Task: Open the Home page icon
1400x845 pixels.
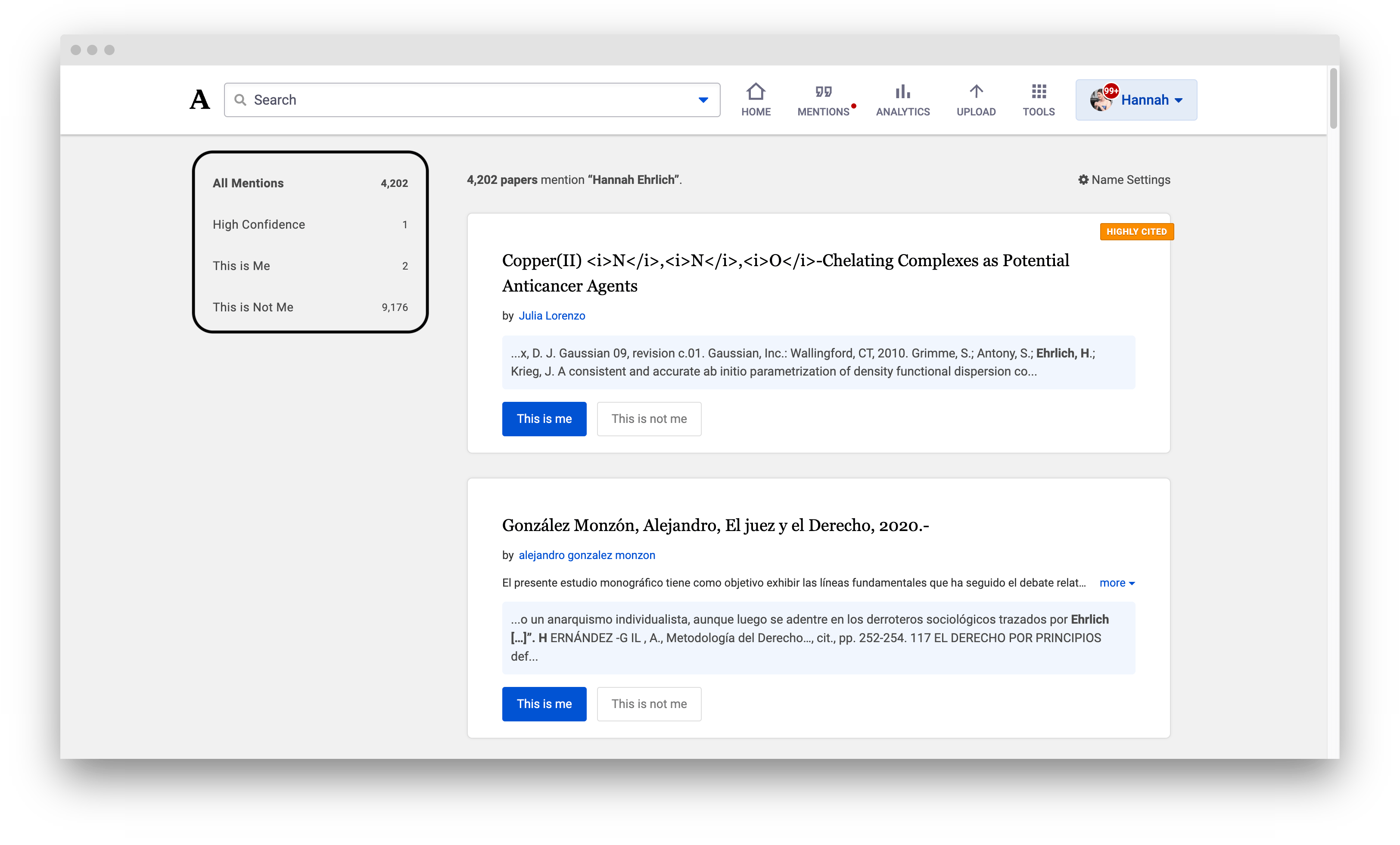Action: click(756, 92)
